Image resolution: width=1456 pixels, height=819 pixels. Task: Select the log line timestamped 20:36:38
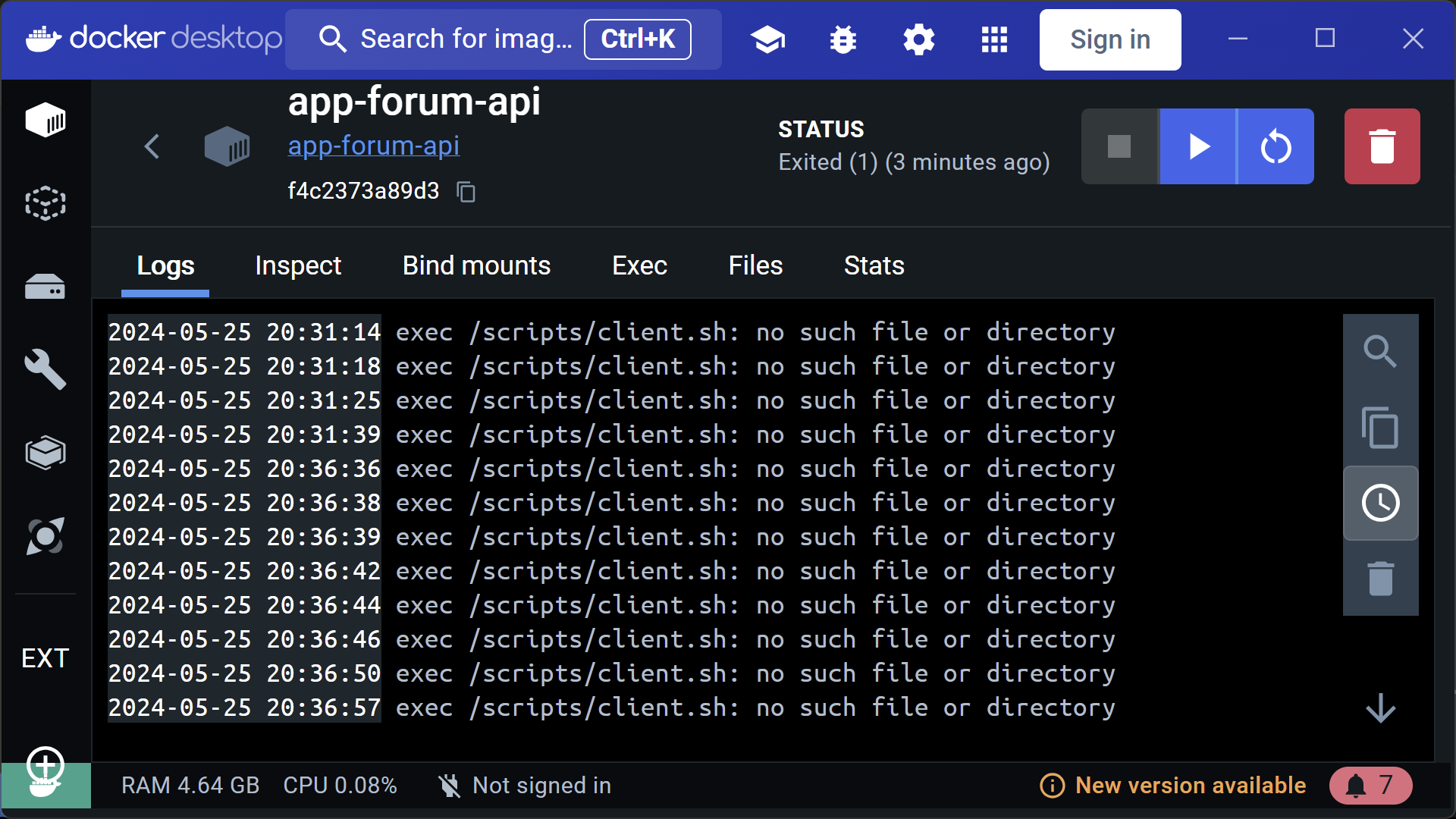pos(611,503)
